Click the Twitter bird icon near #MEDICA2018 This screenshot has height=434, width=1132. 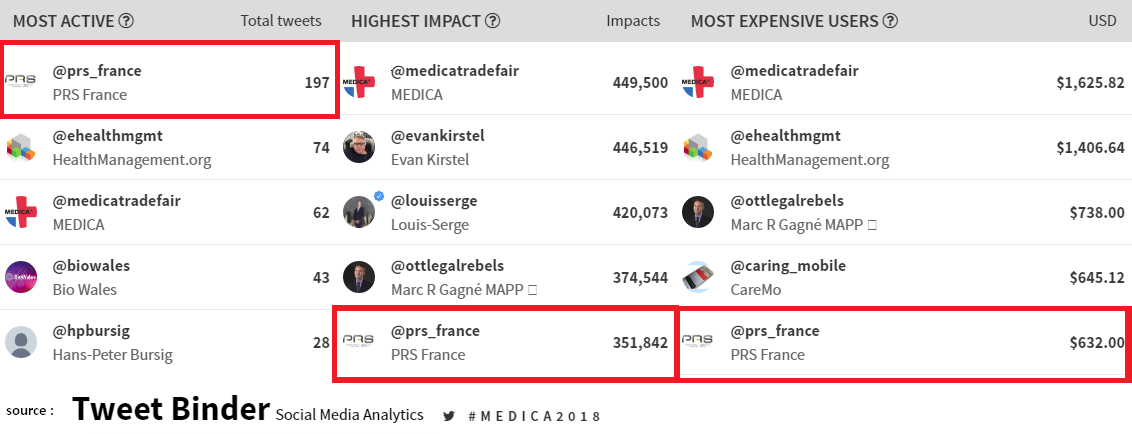pos(449,417)
